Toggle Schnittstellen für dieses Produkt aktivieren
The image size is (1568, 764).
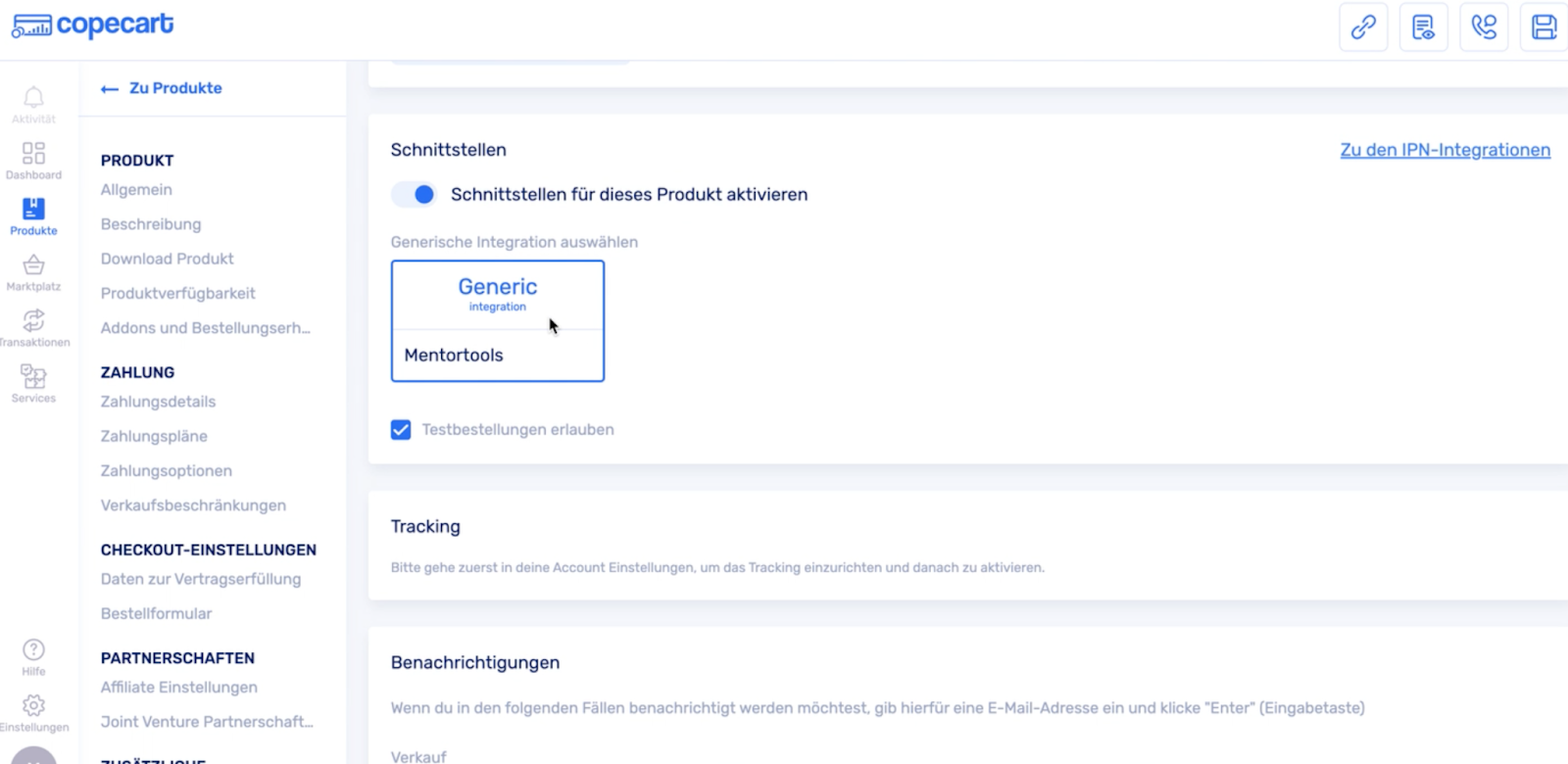[x=415, y=195]
